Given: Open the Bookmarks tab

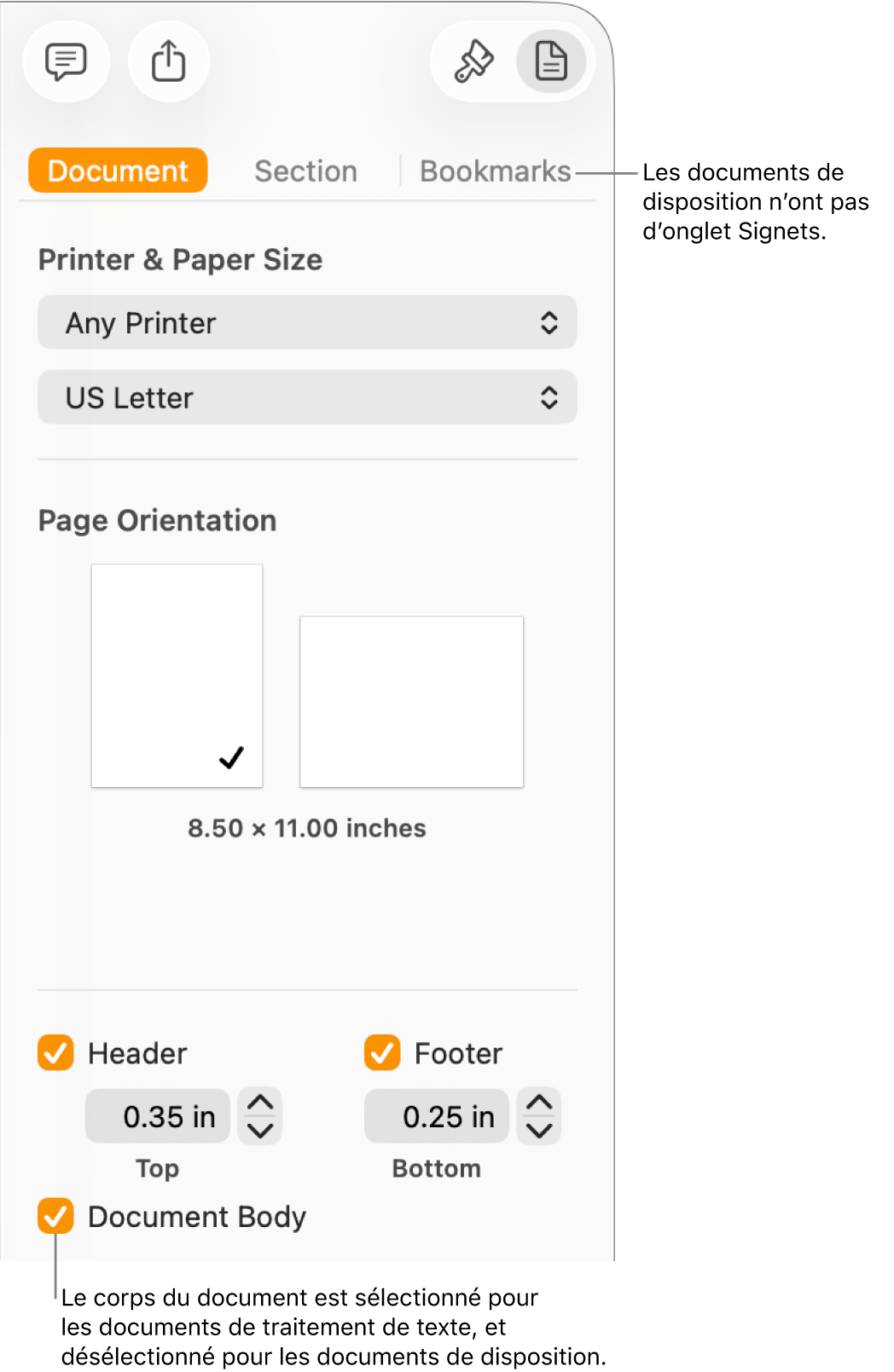Looking at the screenshot, I should (x=495, y=171).
